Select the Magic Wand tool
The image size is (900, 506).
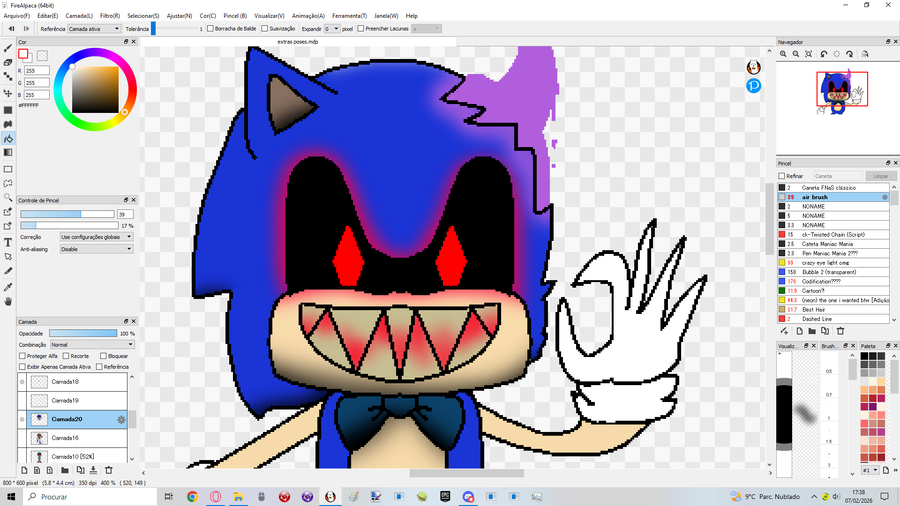[8, 197]
